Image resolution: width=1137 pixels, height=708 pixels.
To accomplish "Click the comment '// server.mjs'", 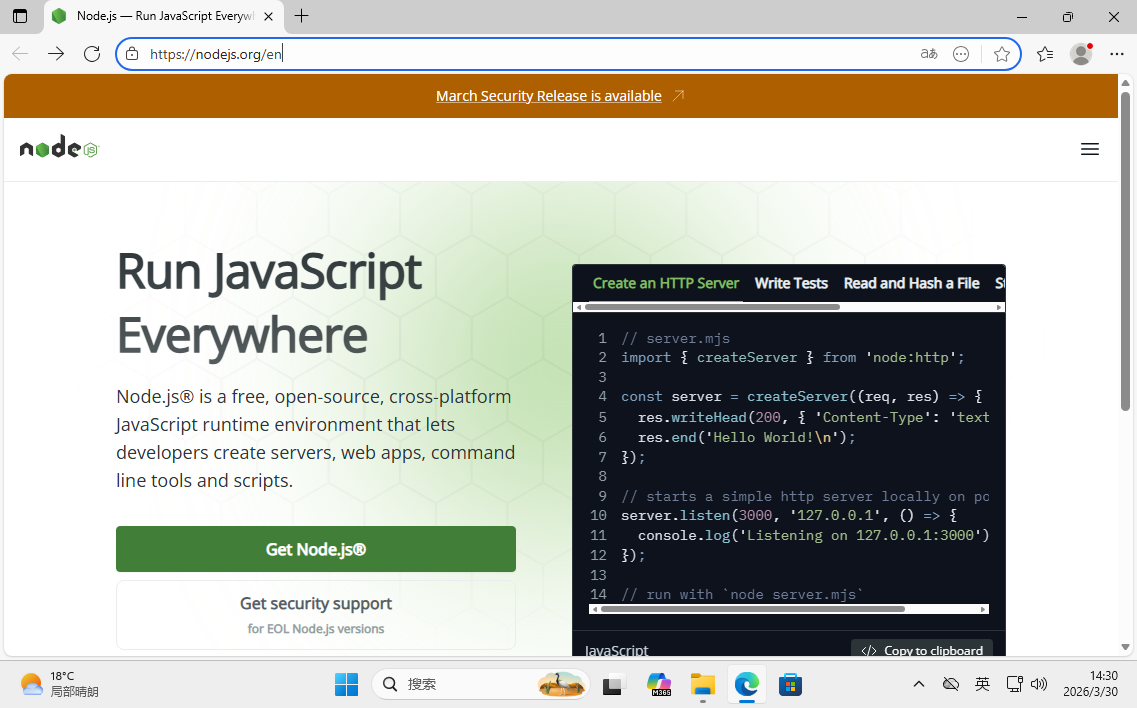I will click(675, 339).
